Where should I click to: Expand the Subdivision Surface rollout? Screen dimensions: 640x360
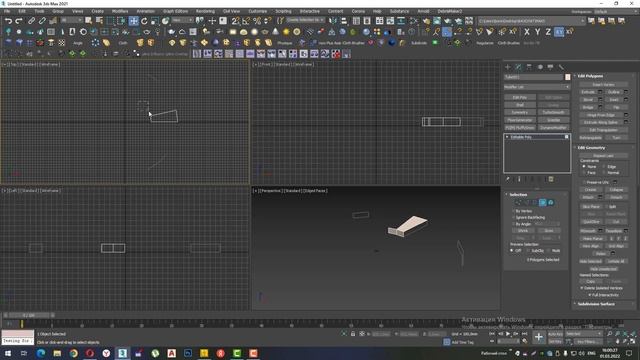tap(595, 304)
